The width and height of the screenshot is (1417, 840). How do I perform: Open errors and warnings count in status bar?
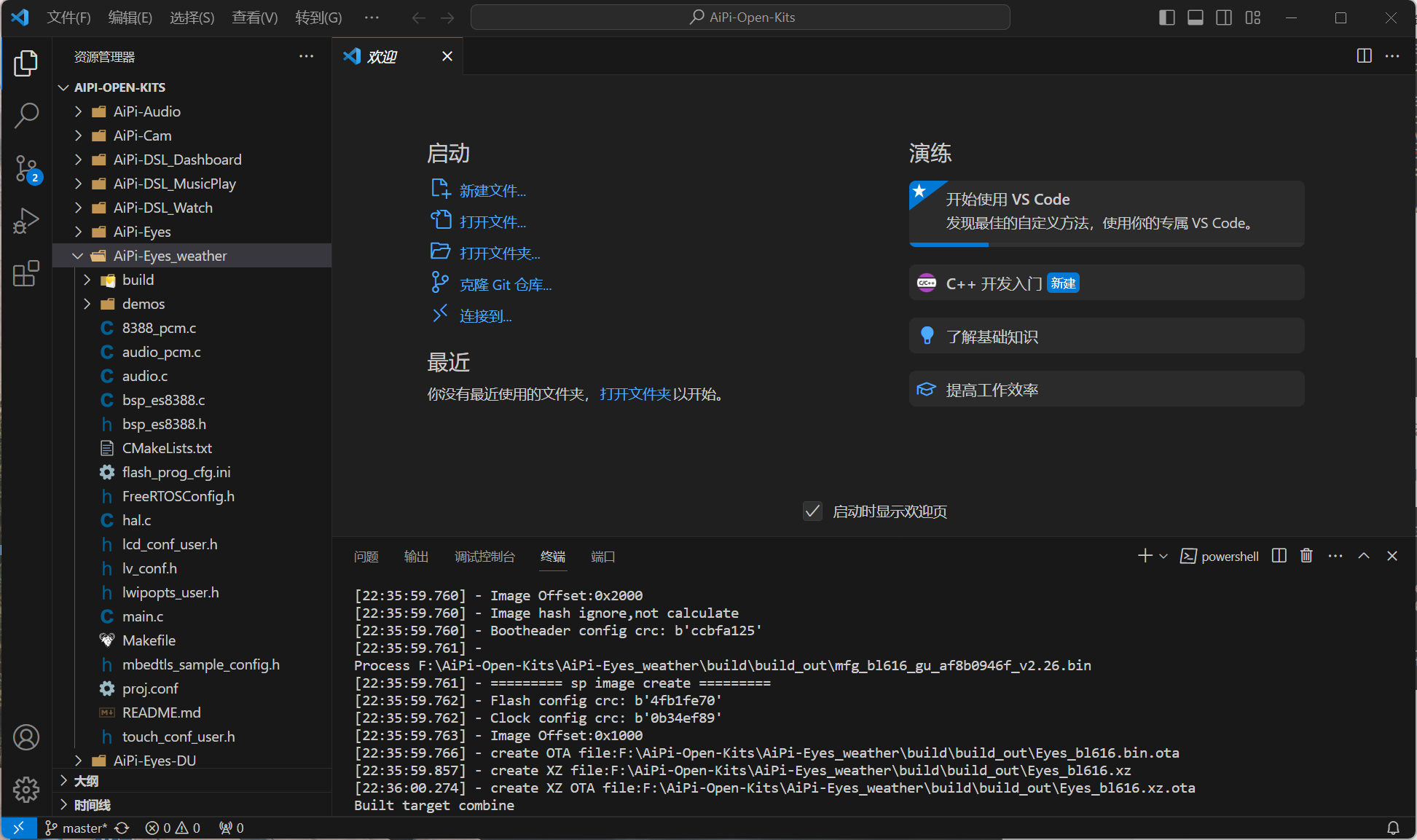tap(173, 828)
